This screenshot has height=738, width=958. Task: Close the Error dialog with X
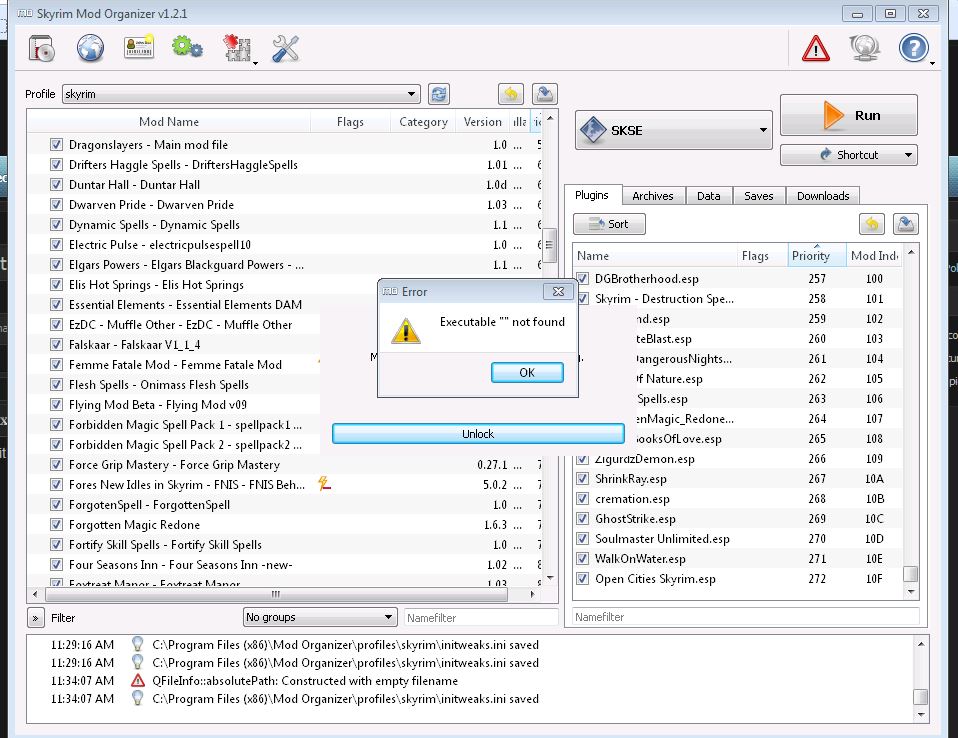pos(558,291)
